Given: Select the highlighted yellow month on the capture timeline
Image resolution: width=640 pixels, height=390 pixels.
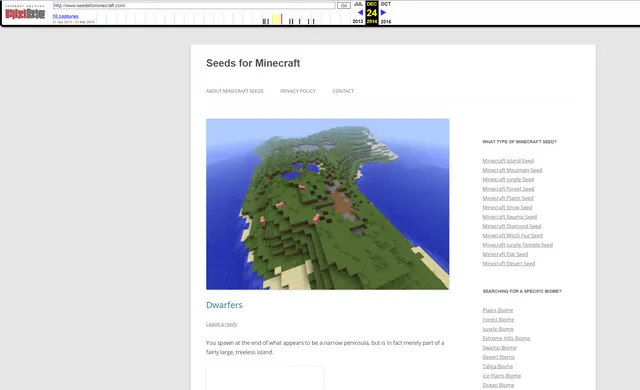Looking at the screenshot, I should coord(276,19).
